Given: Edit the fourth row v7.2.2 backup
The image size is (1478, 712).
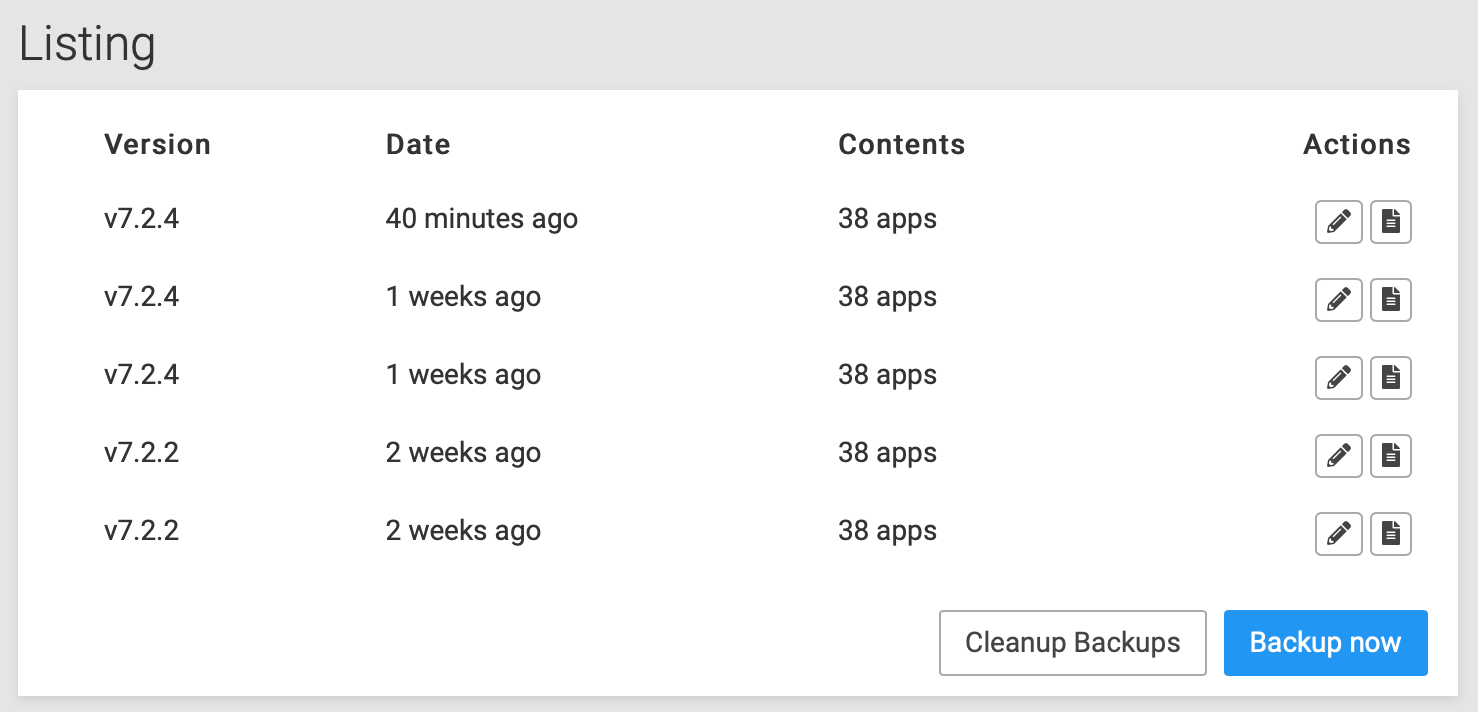Looking at the screenshot, I should (x=1338, y=456).
